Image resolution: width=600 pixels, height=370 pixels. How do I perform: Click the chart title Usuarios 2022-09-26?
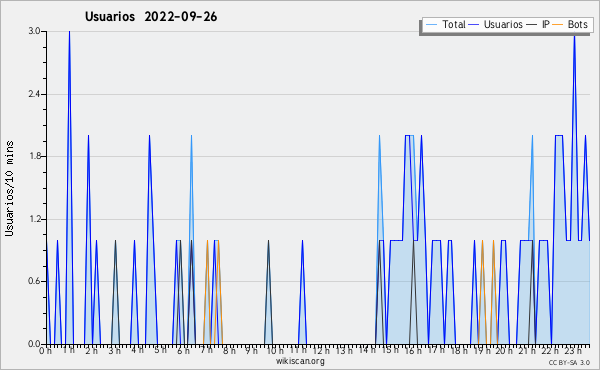coord(151,17)
